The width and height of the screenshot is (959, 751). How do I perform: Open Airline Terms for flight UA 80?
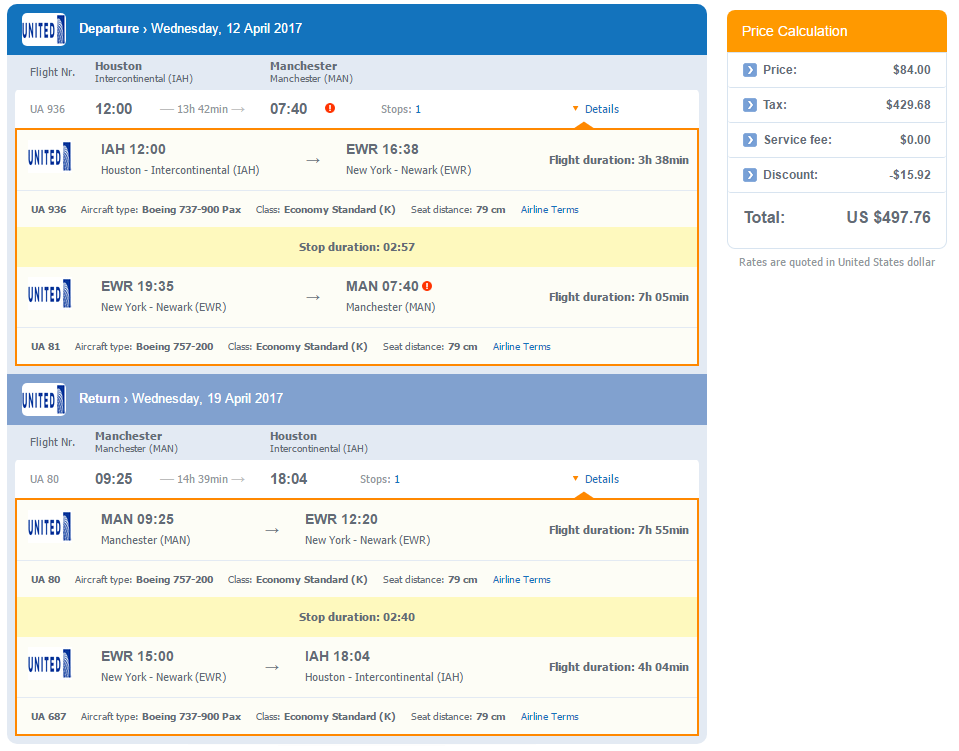(x=521, y=580)
